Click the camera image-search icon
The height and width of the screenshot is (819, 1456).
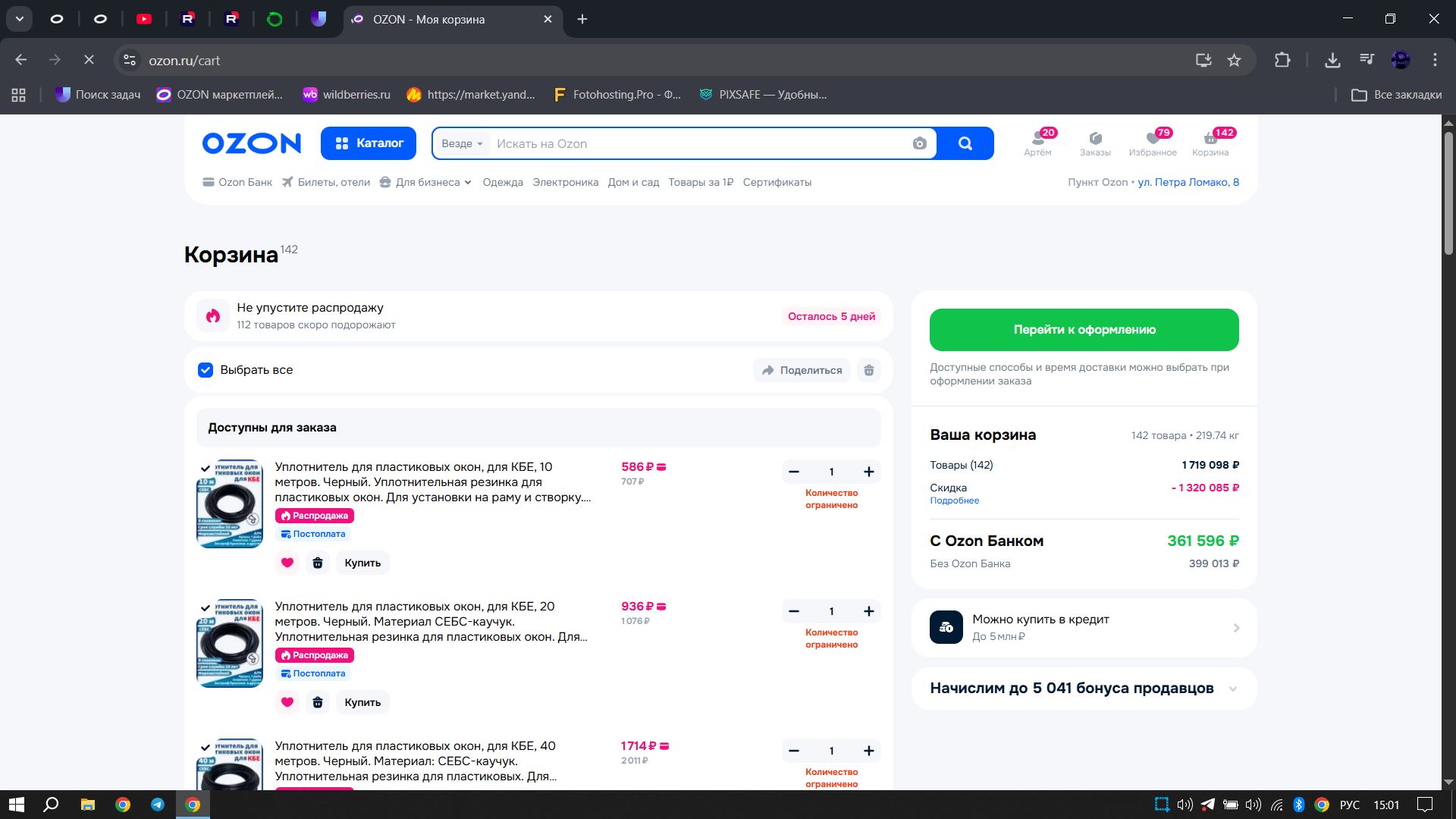pyautogui.click(x=919, y=143)
